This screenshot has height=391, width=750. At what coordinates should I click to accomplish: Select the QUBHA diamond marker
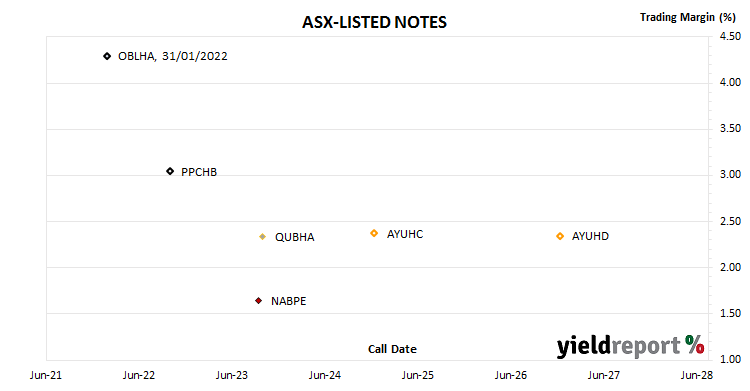[262, 236]
